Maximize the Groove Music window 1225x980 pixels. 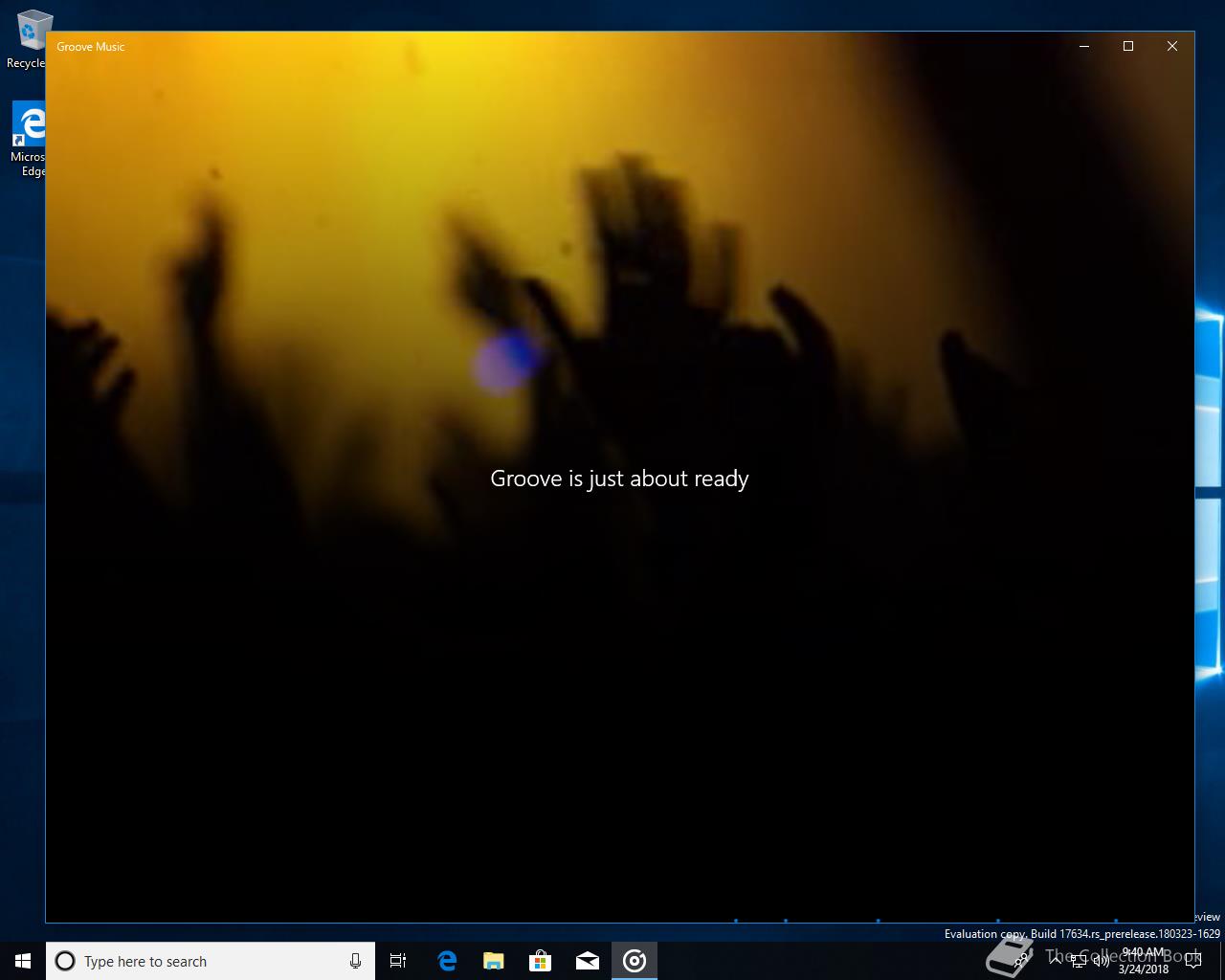click(x=1128, y=46)
